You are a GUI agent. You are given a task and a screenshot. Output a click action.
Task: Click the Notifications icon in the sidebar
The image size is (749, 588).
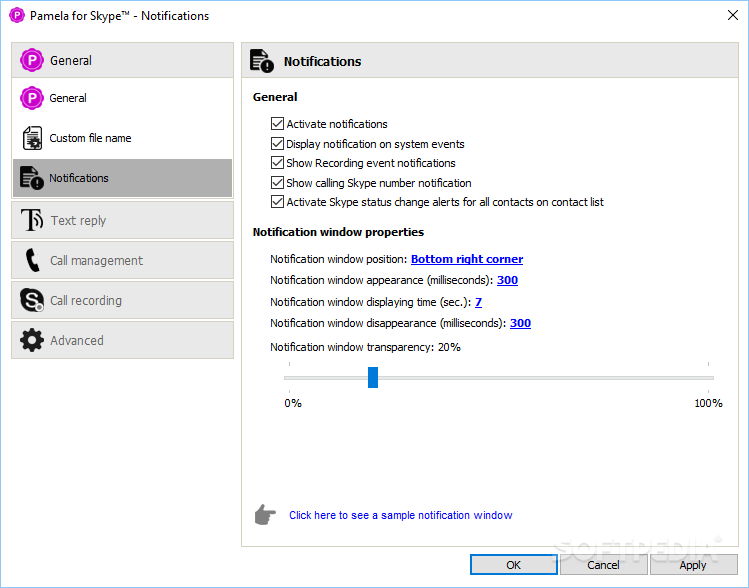point(32,178)
